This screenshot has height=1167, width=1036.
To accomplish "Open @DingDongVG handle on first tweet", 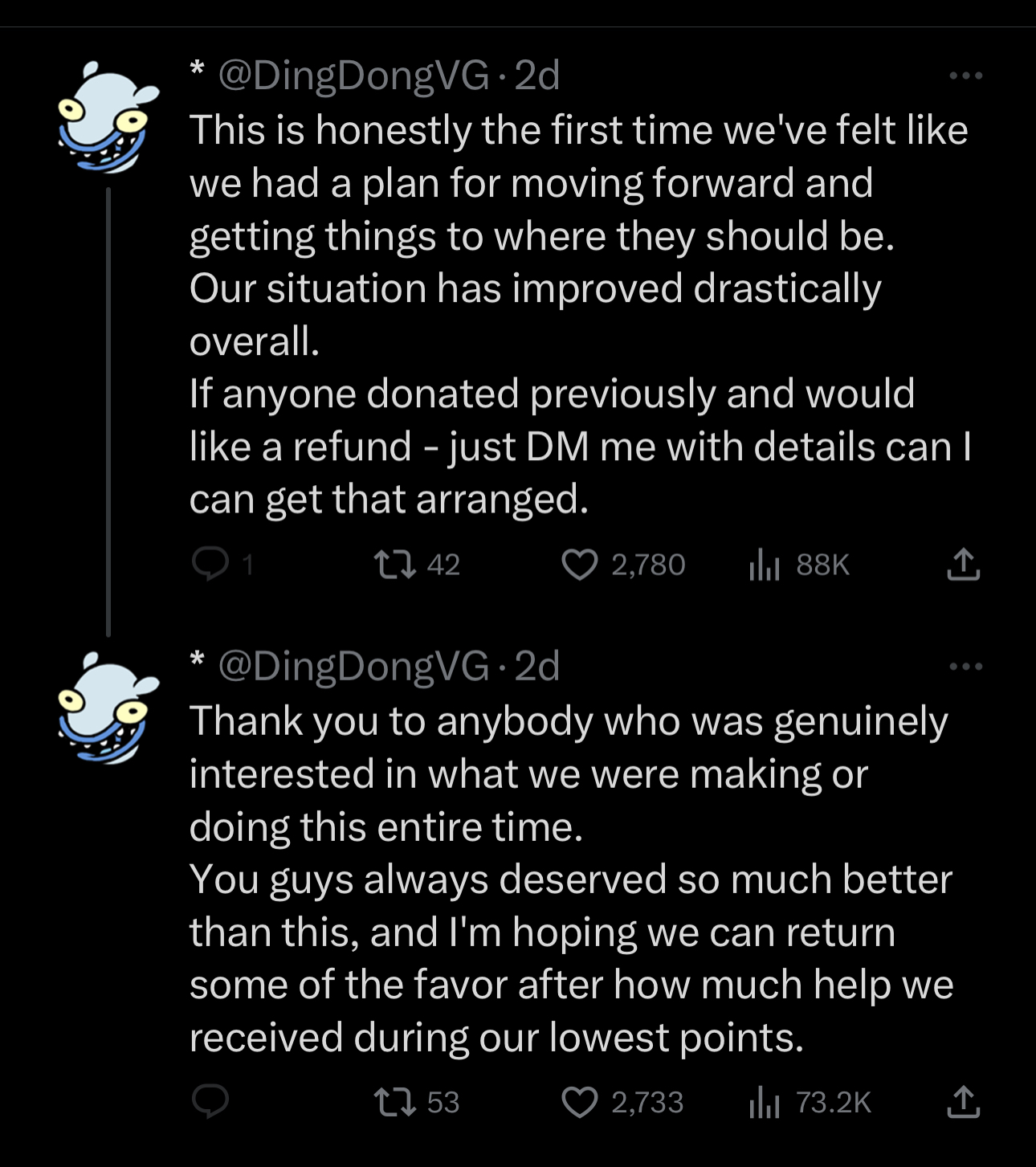I will [353, 76].
